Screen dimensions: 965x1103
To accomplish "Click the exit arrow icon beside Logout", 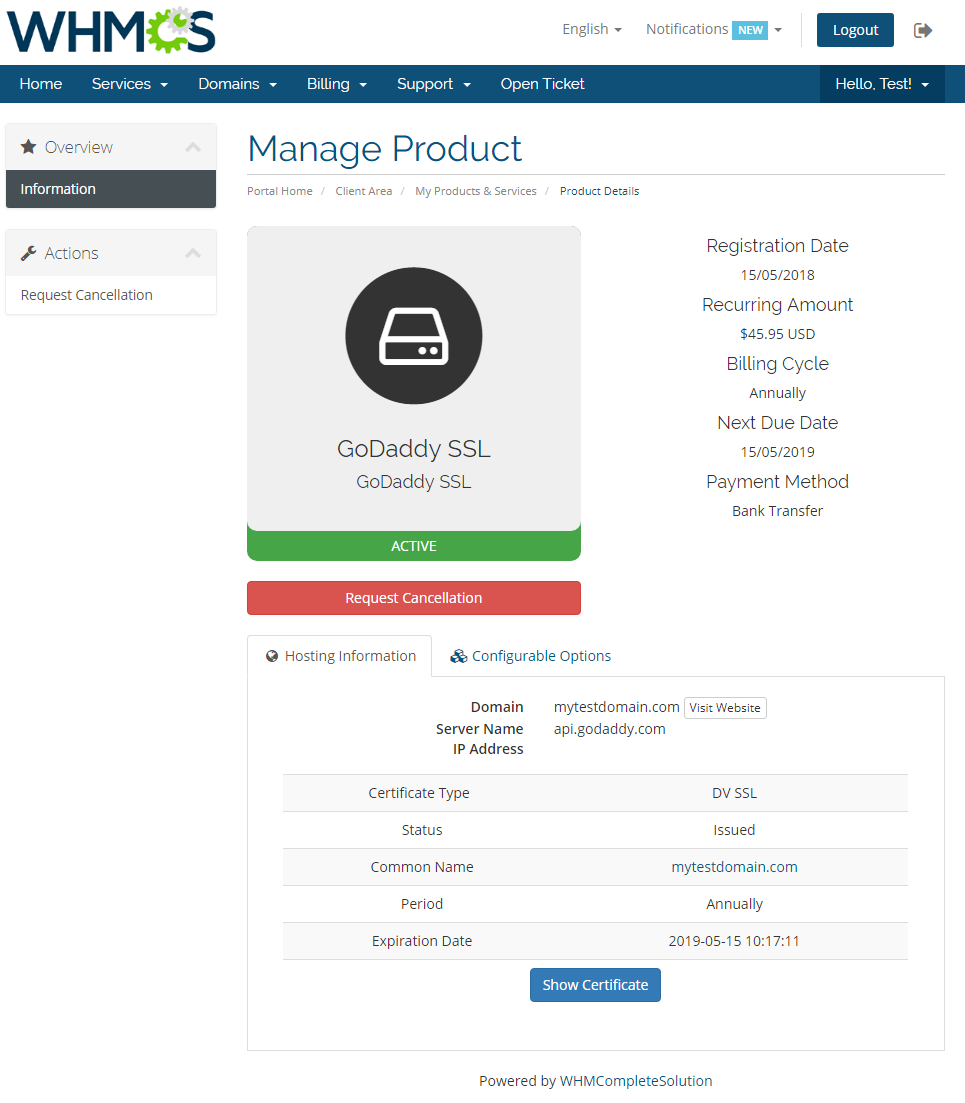I will click(x=923, y=30).
